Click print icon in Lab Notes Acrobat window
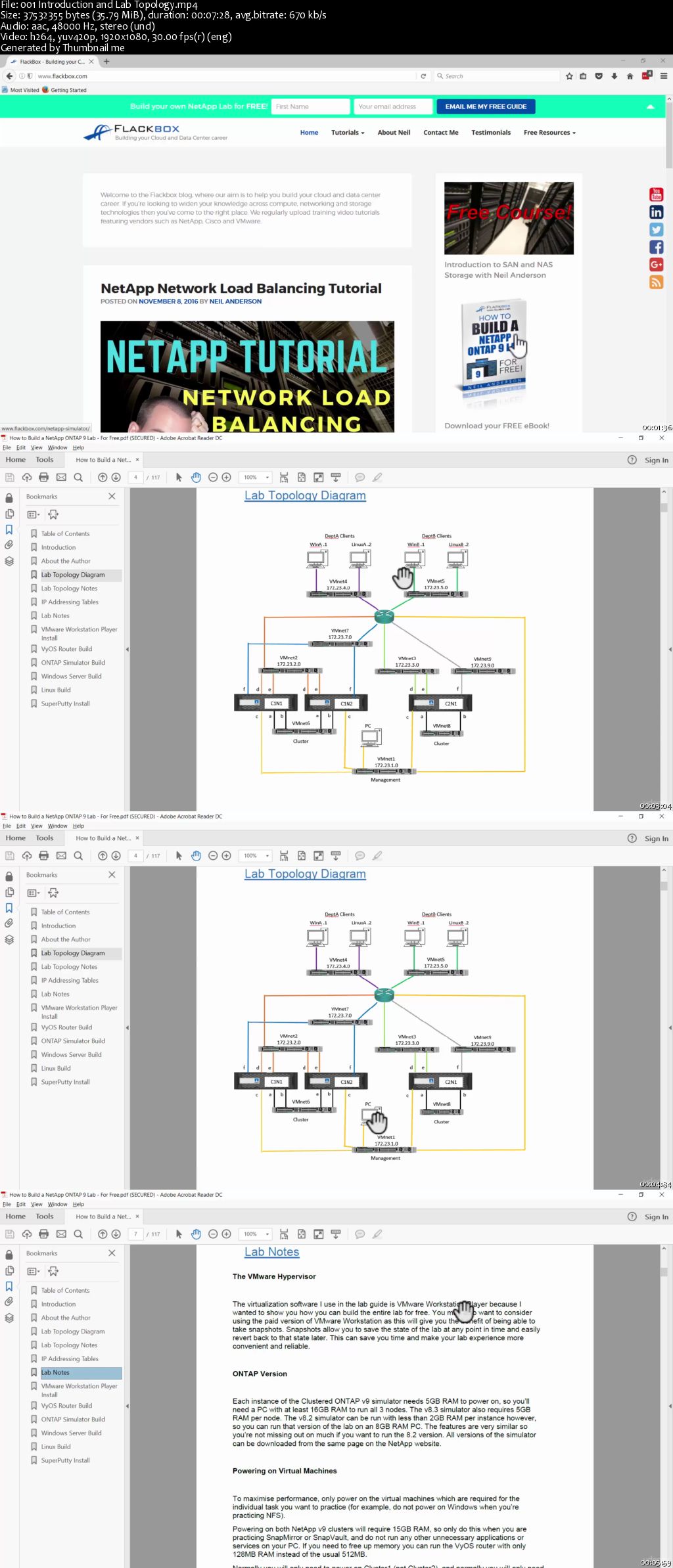 point(44,1234)
